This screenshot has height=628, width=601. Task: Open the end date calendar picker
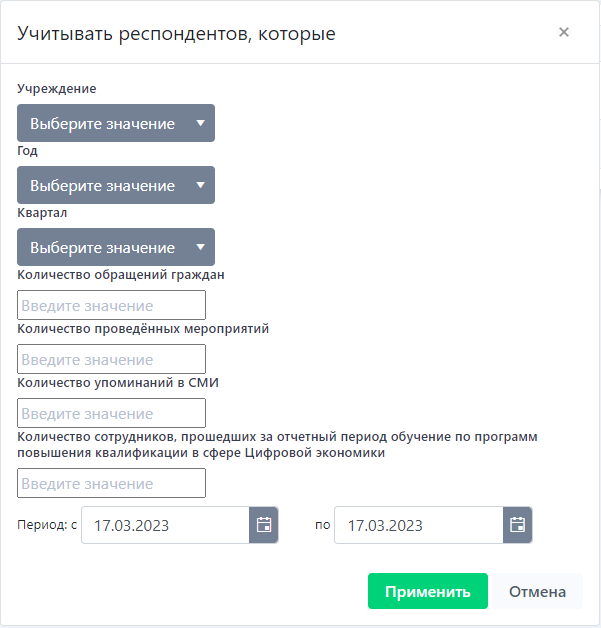[x=517, y=525]
